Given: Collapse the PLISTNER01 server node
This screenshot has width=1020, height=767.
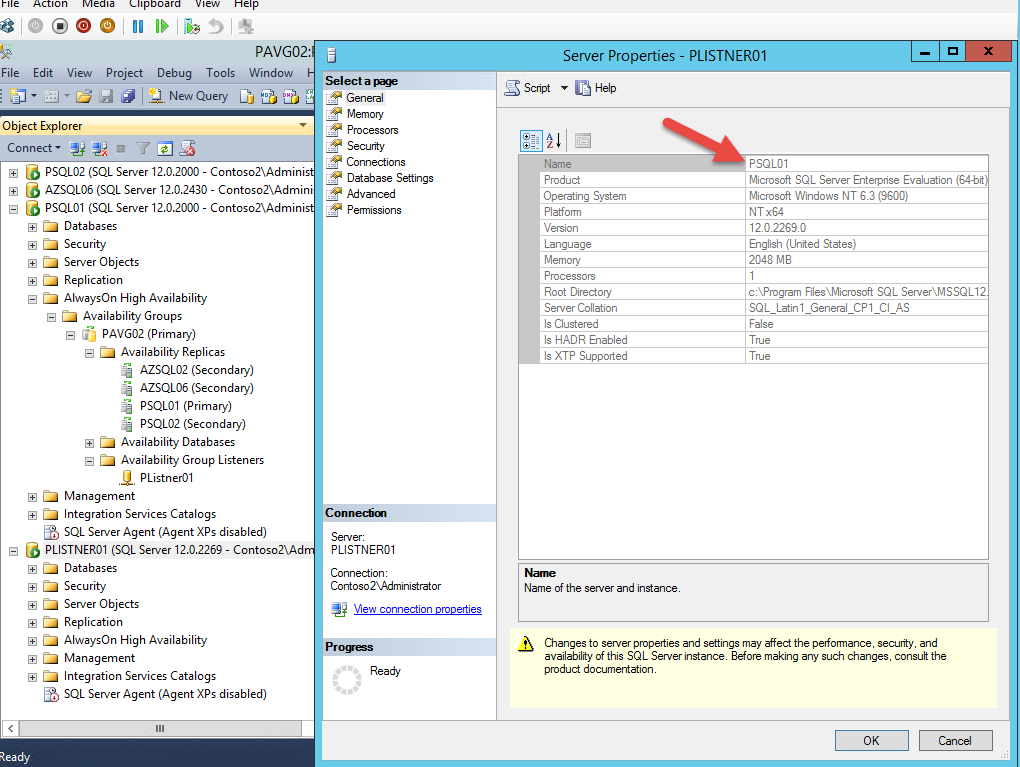Looking at the screenshot, I should tap(13, 551).
